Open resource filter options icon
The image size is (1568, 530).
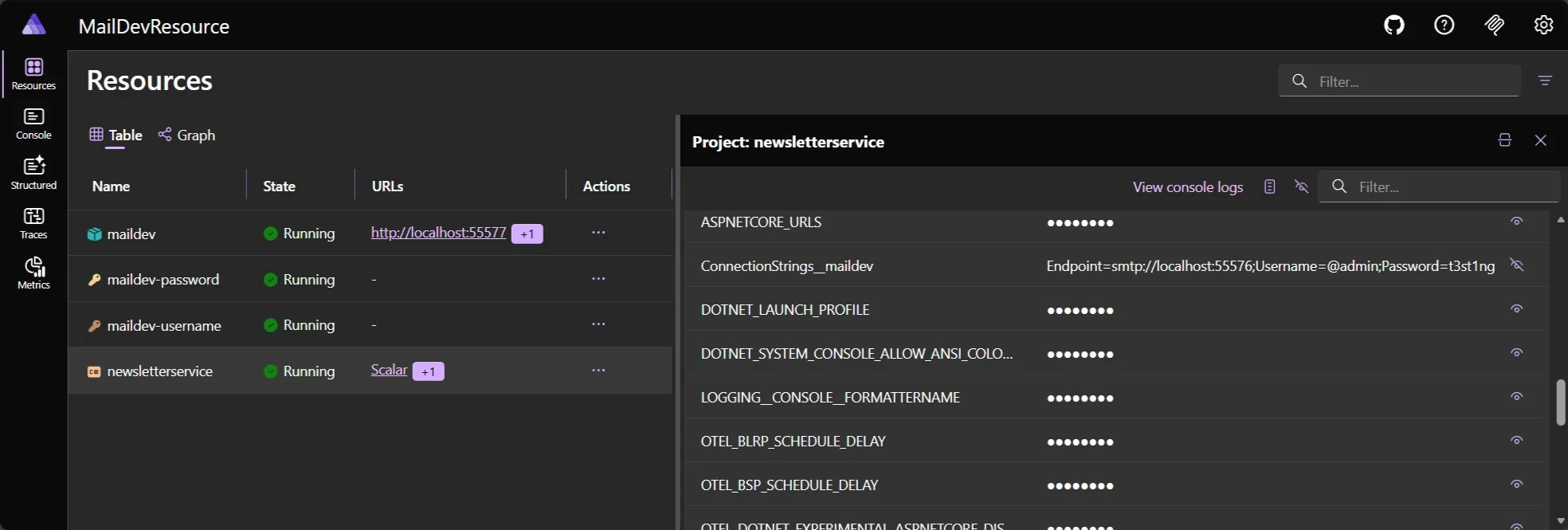tap(1545, 80)
